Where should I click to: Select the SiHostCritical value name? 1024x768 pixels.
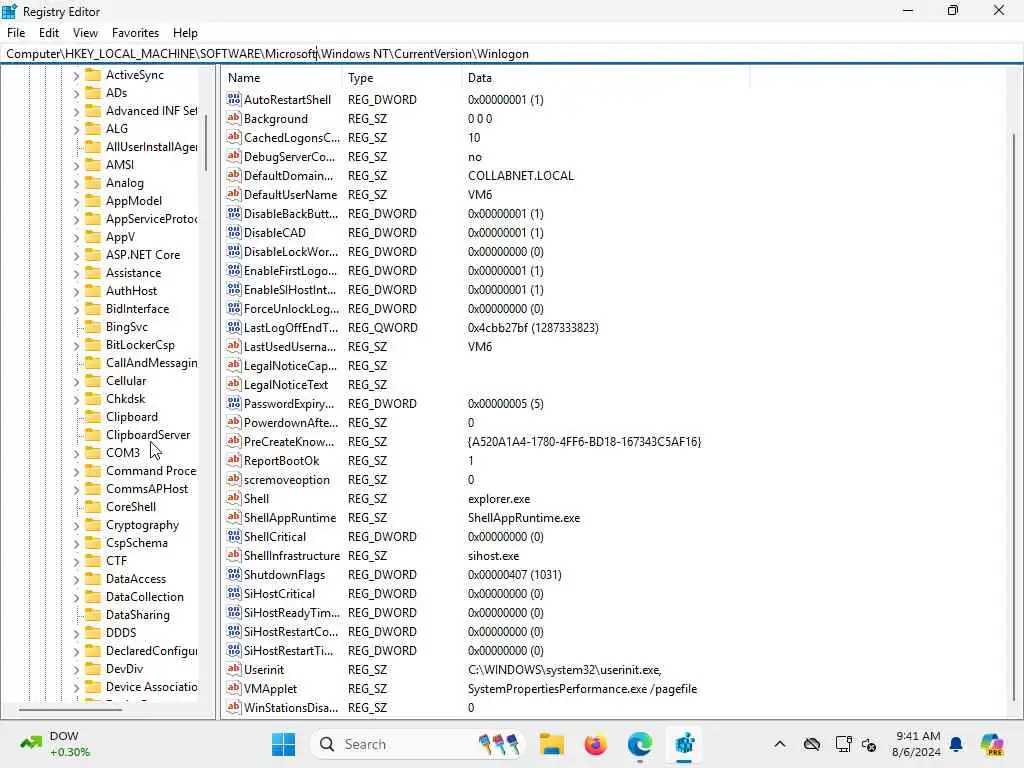point(279,594)
